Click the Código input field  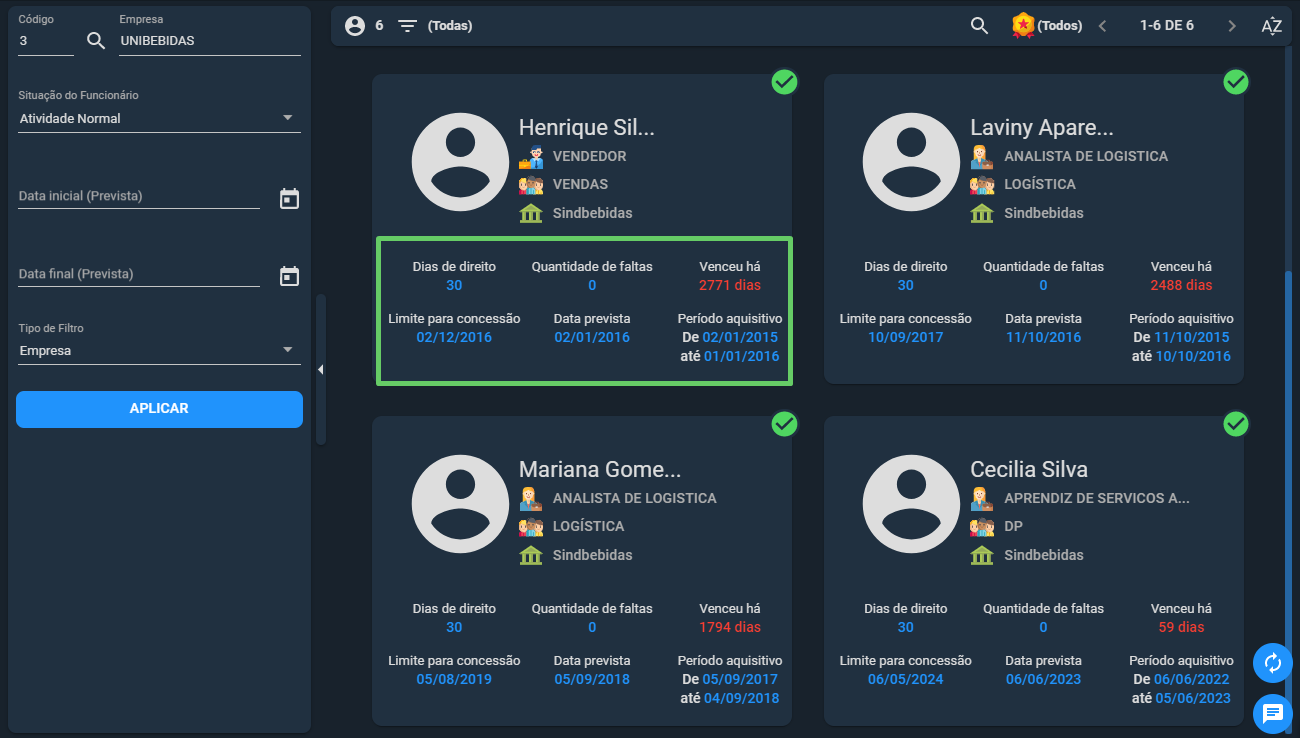click(x=46, y=41)
